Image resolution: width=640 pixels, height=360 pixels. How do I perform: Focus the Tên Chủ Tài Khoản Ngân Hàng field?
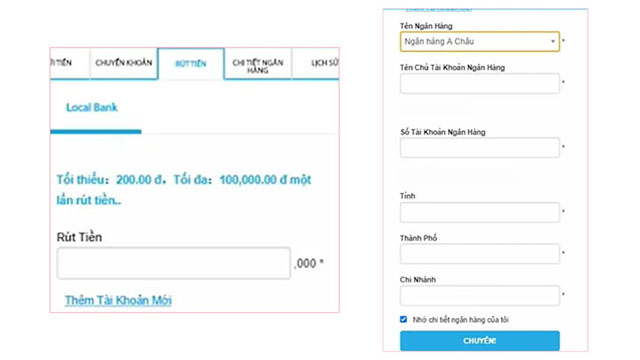click(x=480, y=84)
